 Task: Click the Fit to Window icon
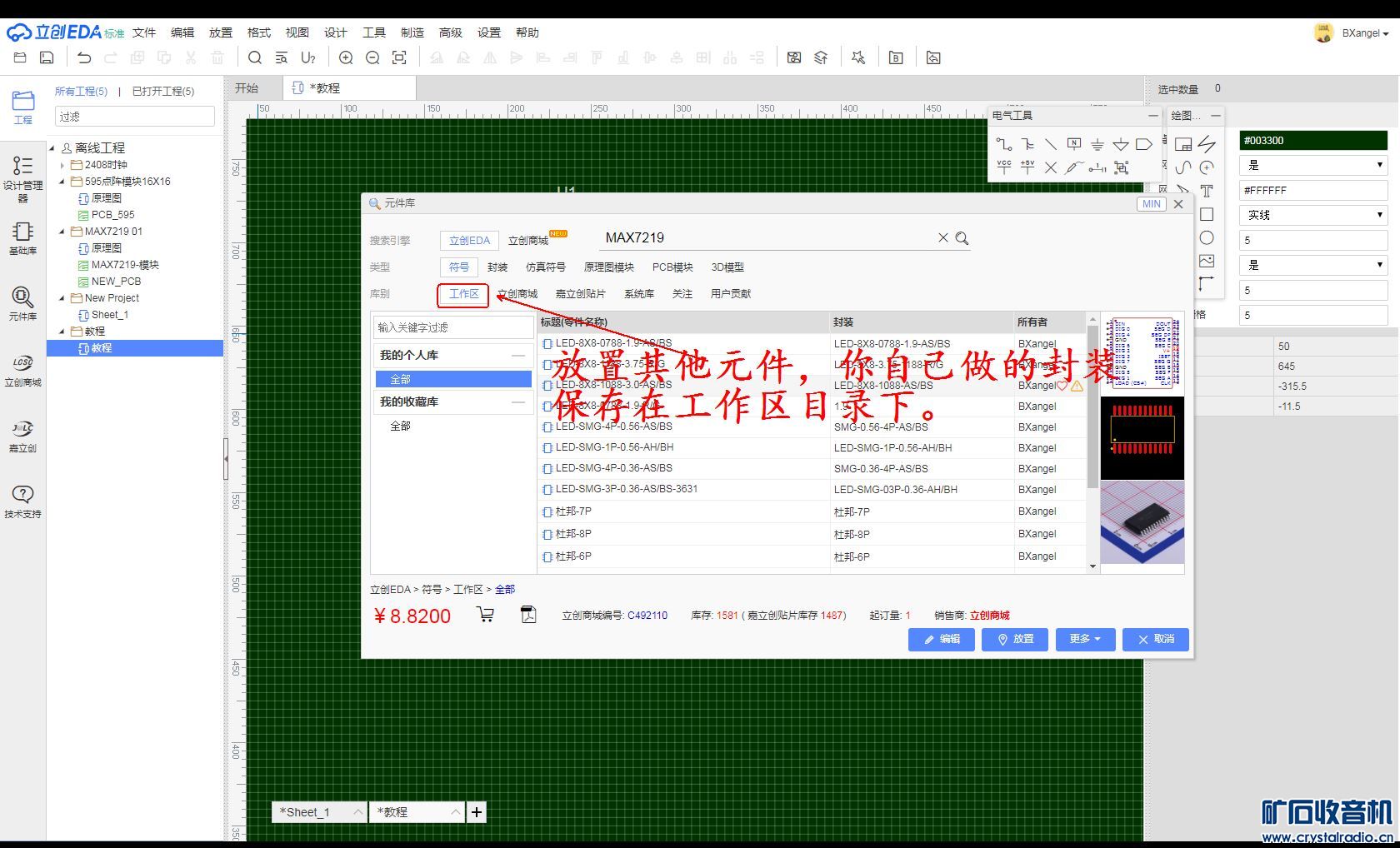coord(399,57)
